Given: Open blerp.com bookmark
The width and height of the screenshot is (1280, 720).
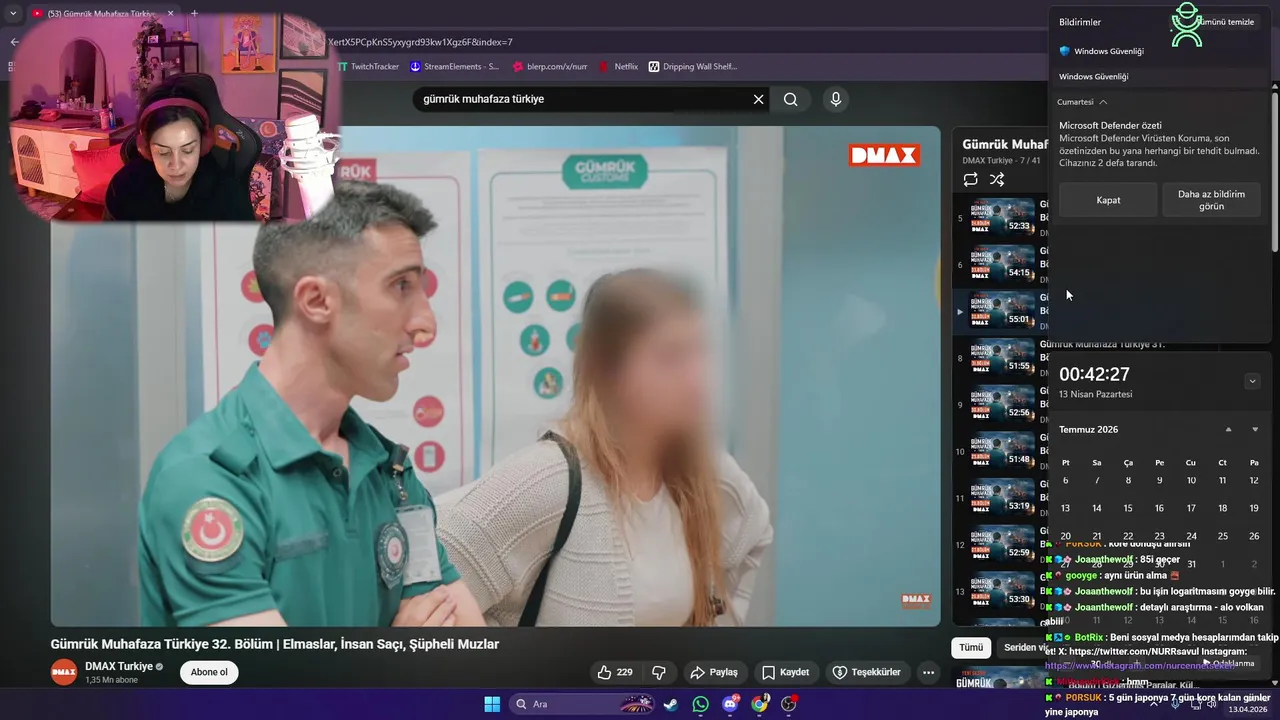Looking at the screenshot, I should coord(549,66).
